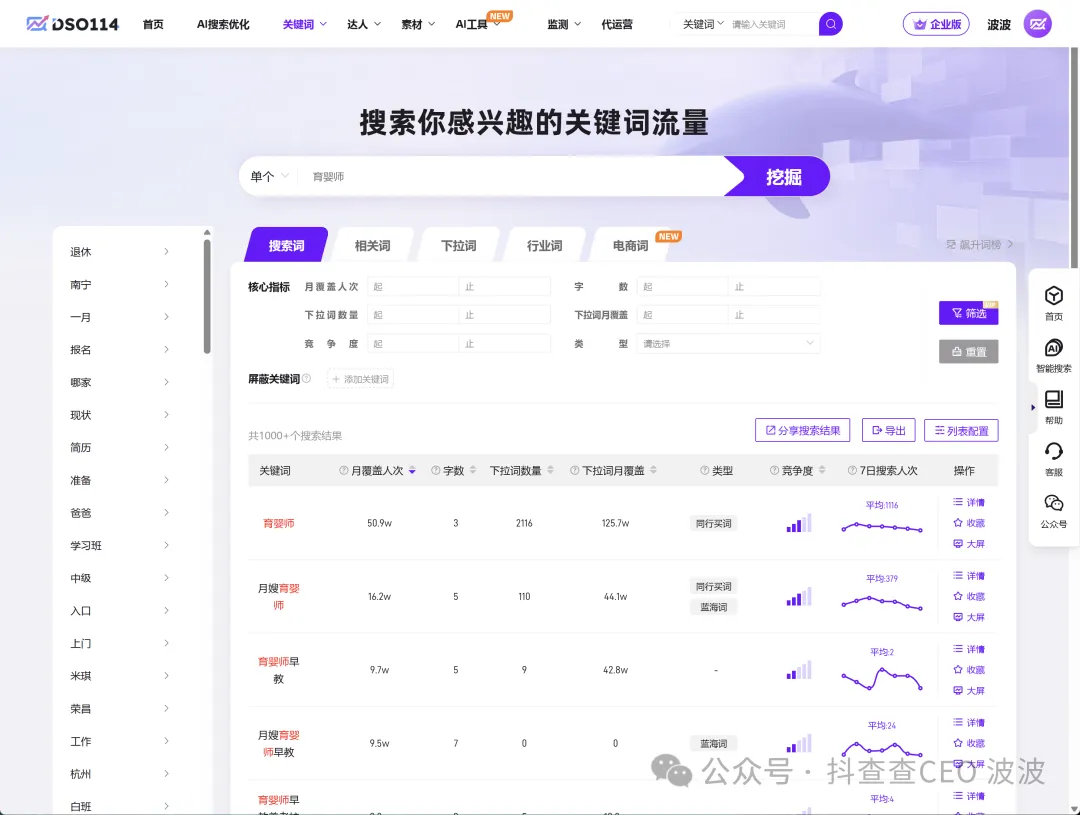Click the DSO114 logo
1080x815 pixels.
click(72, 24)
